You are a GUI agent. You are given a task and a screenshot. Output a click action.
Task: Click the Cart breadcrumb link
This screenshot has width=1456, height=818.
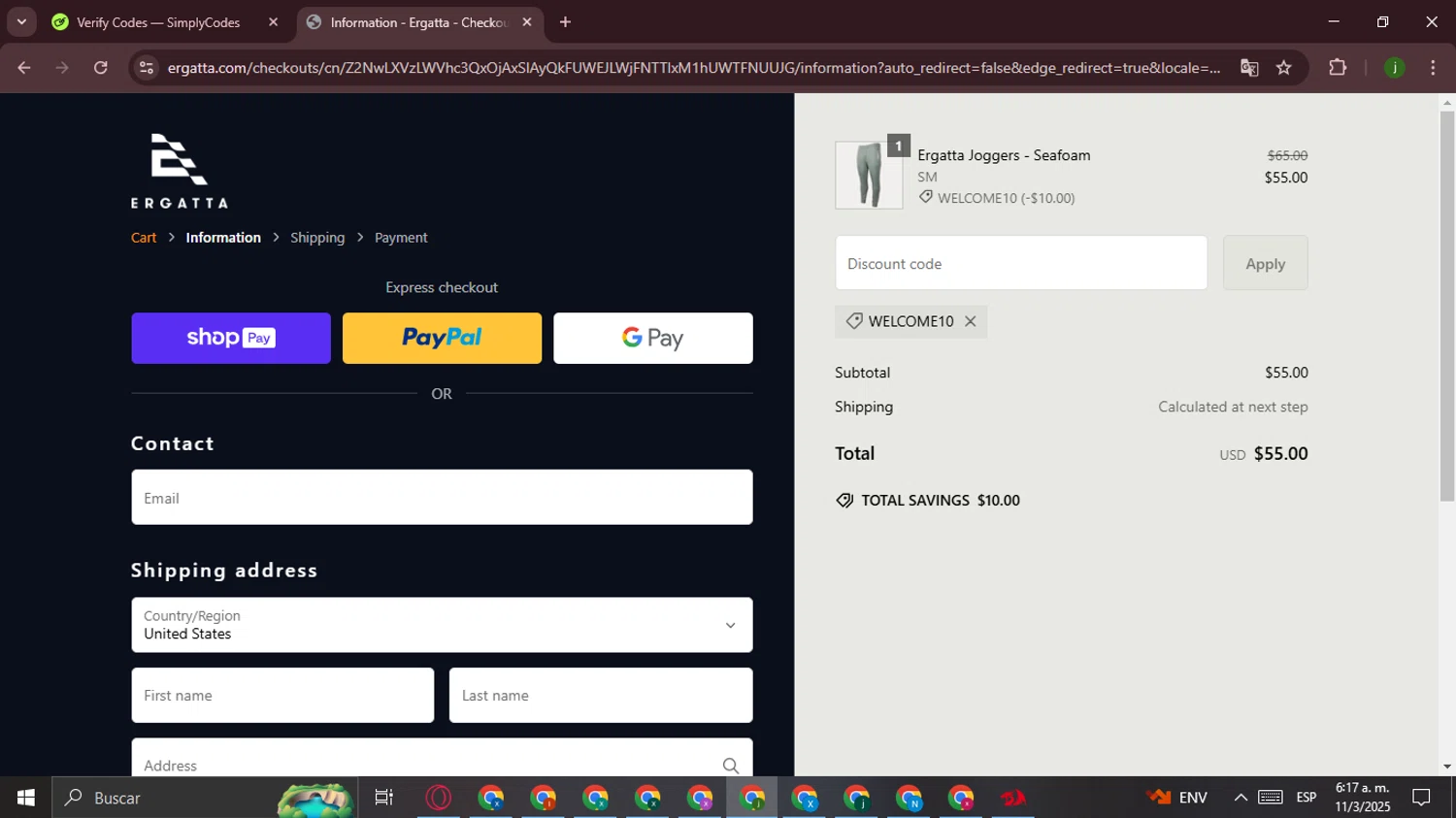tap(144, 238)
